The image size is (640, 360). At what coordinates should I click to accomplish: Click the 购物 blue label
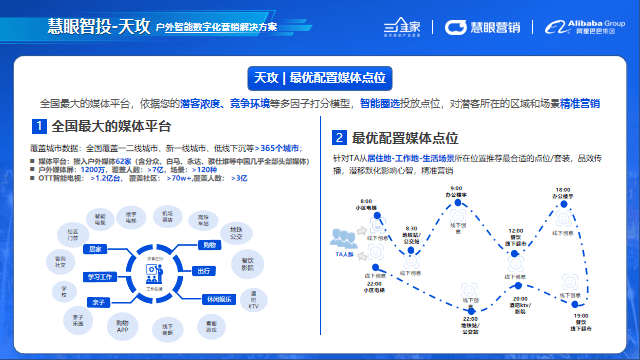pyautogui.click(x=209, y=245)
